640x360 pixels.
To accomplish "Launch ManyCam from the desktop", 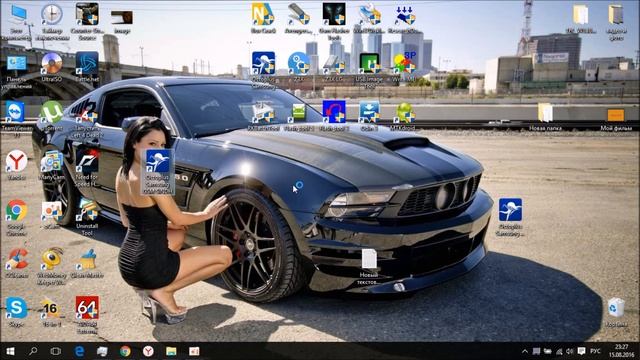I will [52, 161].
